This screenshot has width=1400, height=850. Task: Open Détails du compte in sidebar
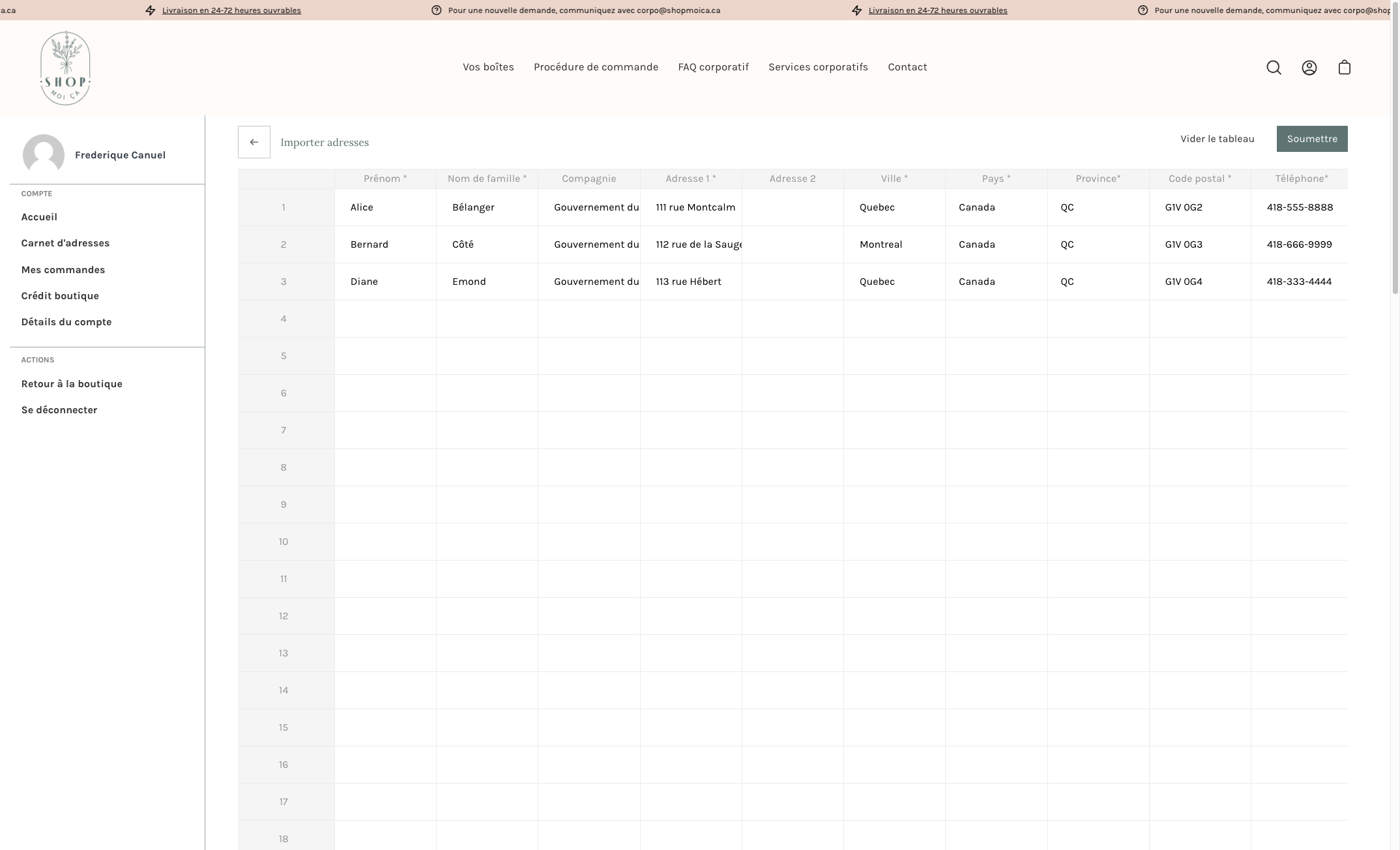point(66,322)
